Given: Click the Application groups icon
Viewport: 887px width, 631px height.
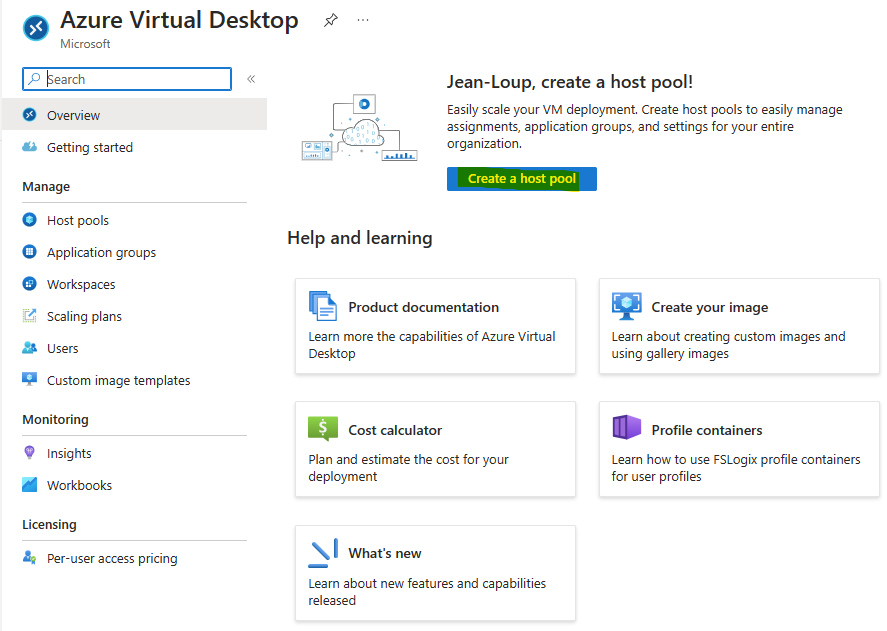Looking at the screenshot, I should tap(29, 252).
